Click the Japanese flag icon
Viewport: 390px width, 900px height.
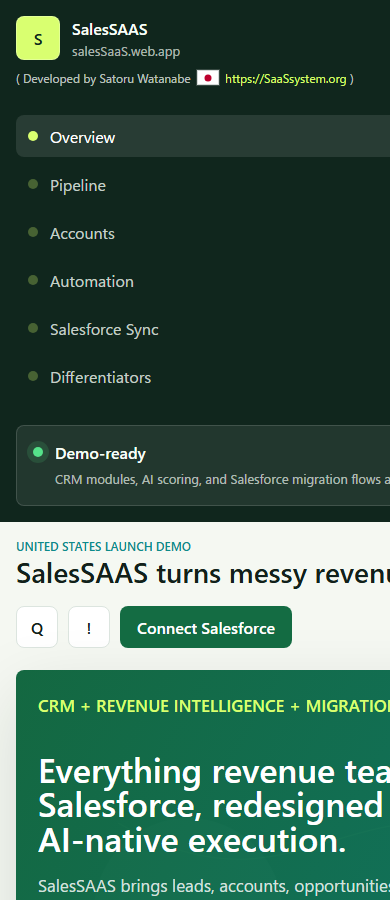208,78
